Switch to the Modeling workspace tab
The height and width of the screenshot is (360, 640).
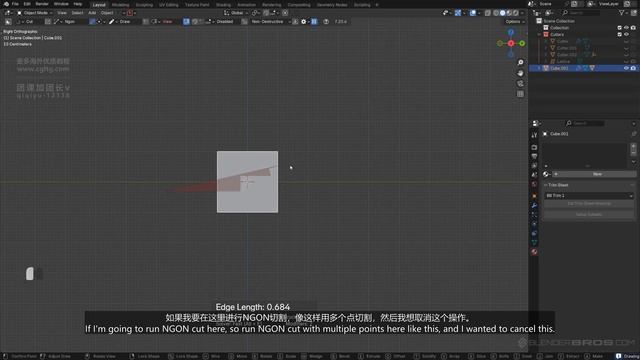(x=120, y=5)
